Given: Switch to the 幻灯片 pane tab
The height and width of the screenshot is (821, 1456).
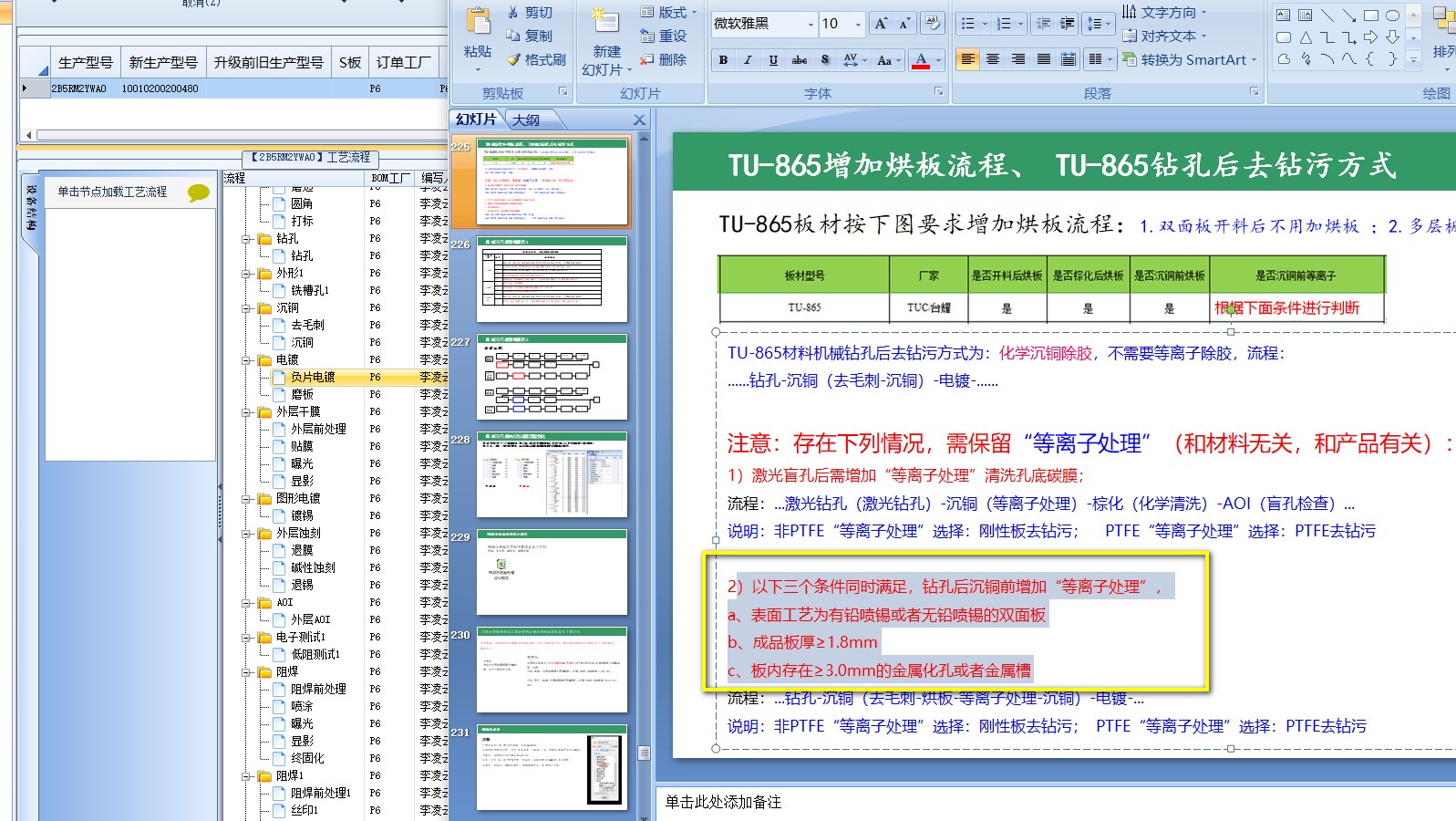Looking at the screenshot, I should pos(475,120).
